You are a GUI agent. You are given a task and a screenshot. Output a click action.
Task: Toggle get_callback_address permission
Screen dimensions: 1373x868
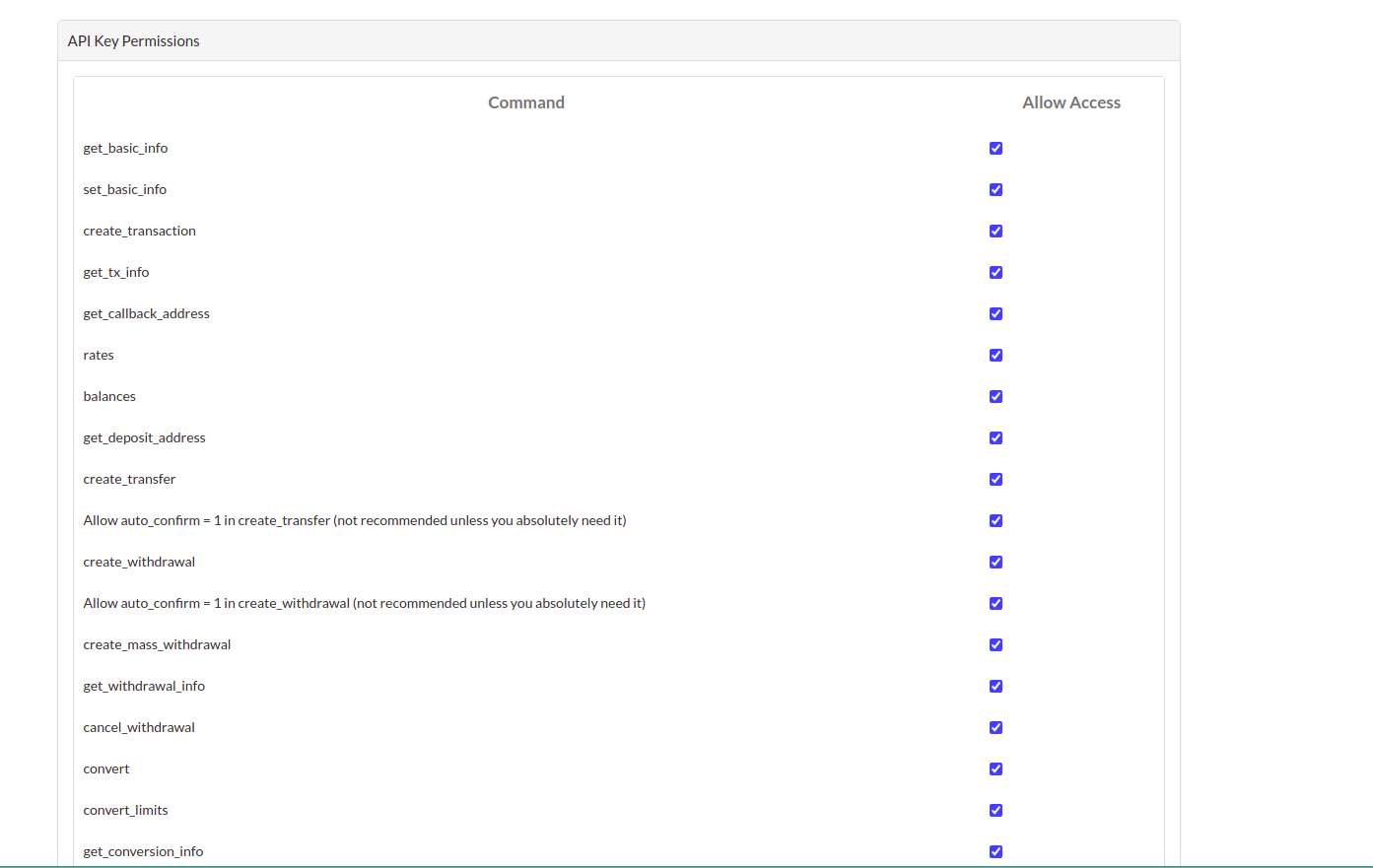(995, 314)
